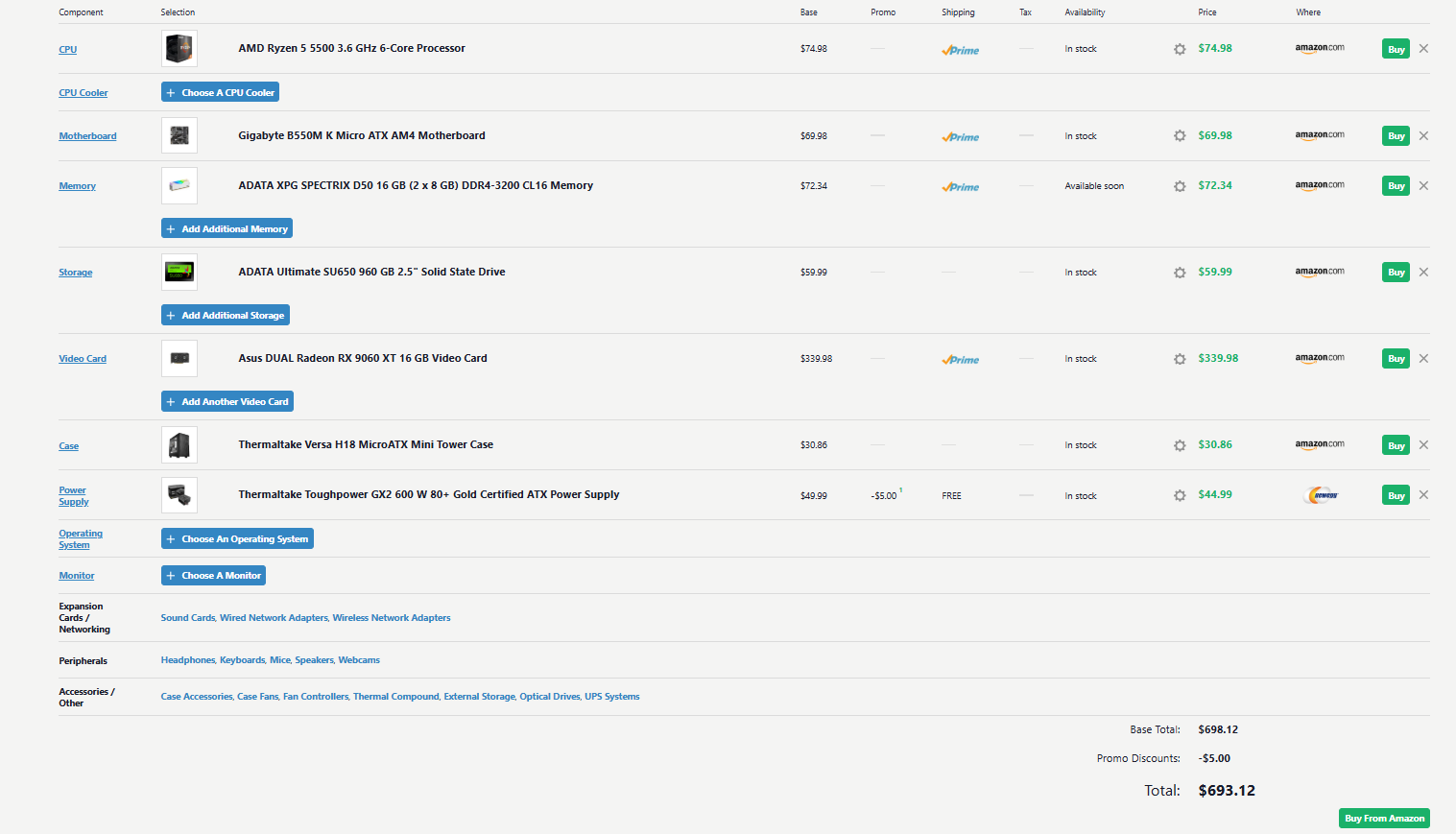The width and height of the screenshot is (1456, 834).
Task: Buy the Gigabyte B550M motherboard
Action: [x=1396, y=136]
